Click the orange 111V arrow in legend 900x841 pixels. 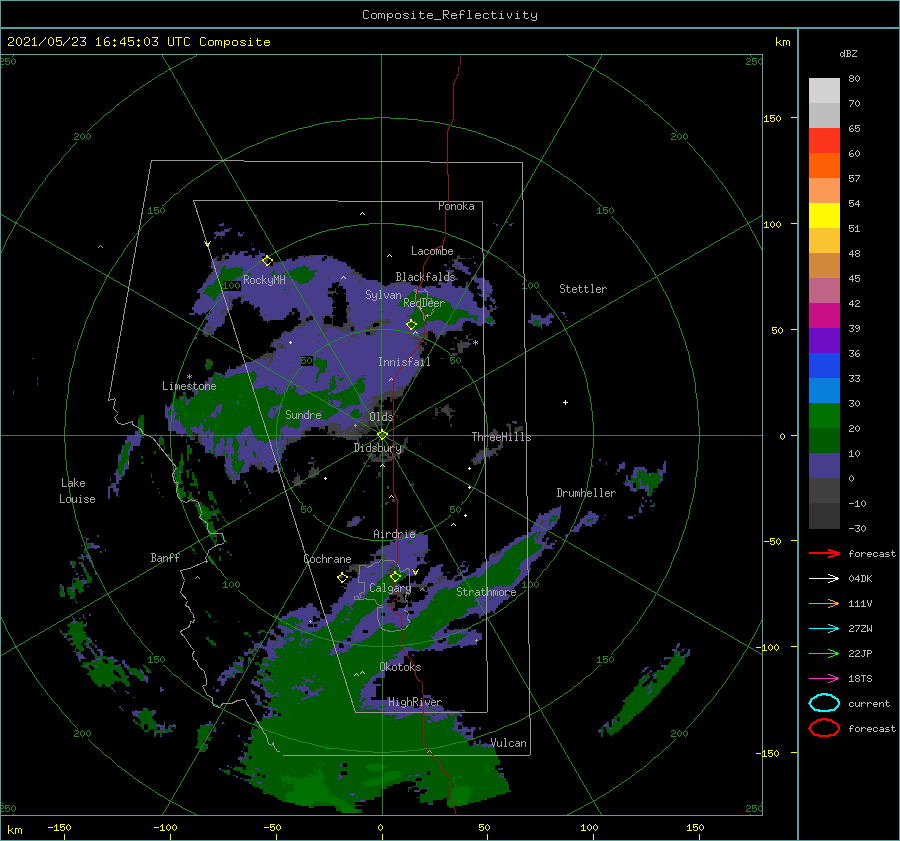point(824,603)
